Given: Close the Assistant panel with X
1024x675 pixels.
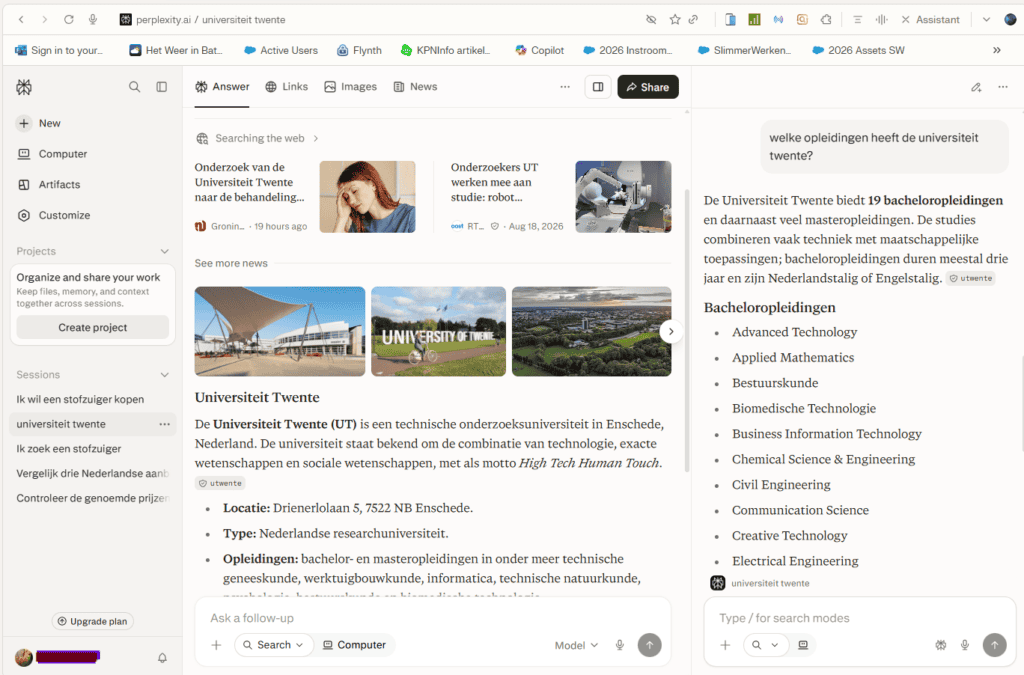Looking at the screenshot, I should tap(905, 20).
